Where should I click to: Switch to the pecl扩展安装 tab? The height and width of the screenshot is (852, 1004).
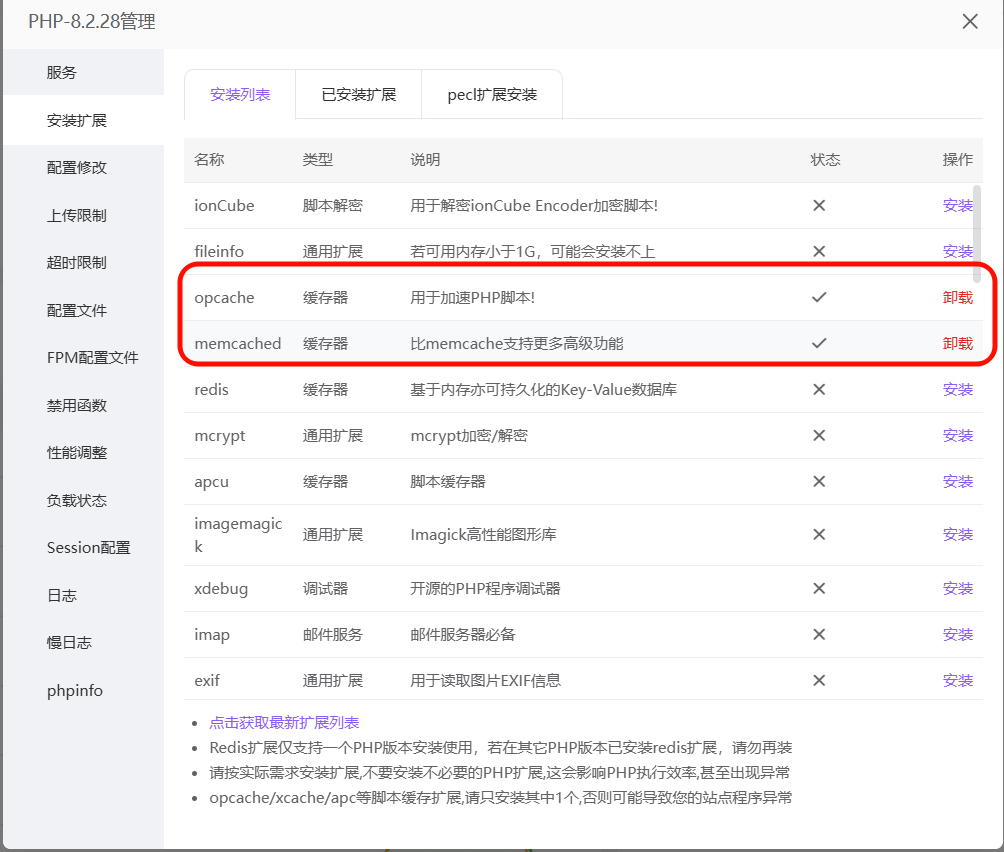(492, 95)
